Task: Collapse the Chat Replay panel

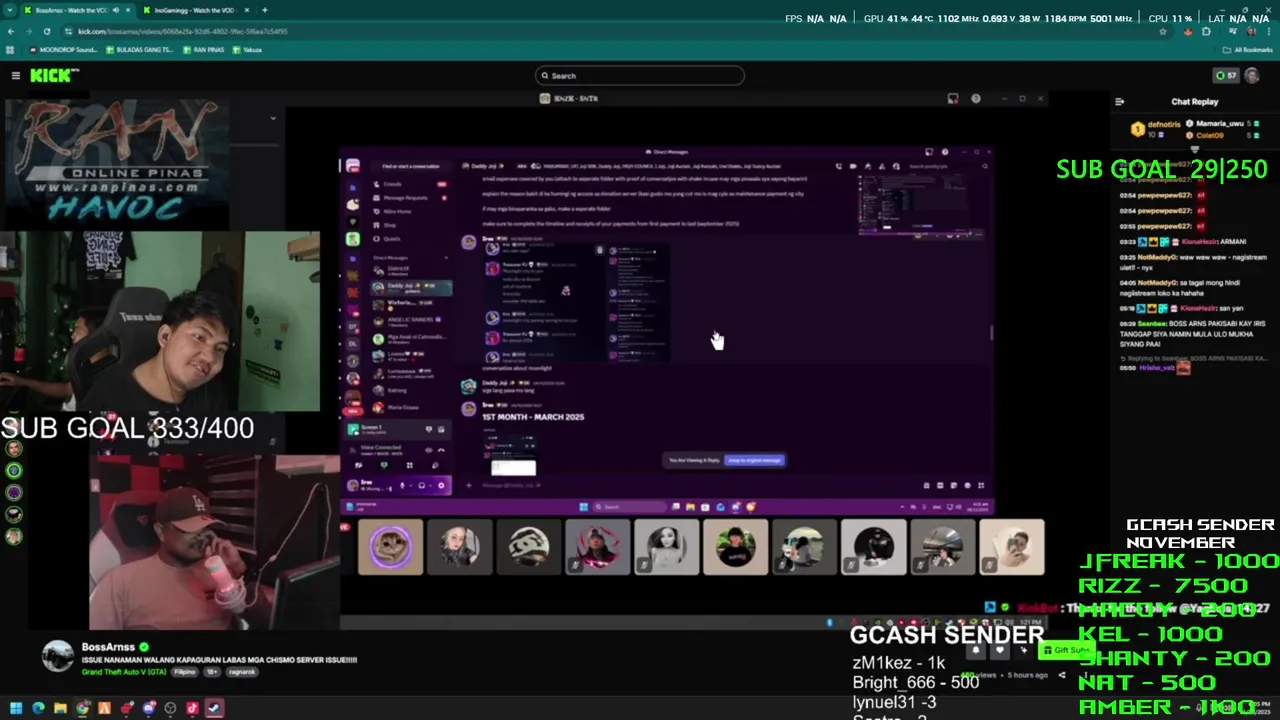Action: click(x=1119, y=101)
